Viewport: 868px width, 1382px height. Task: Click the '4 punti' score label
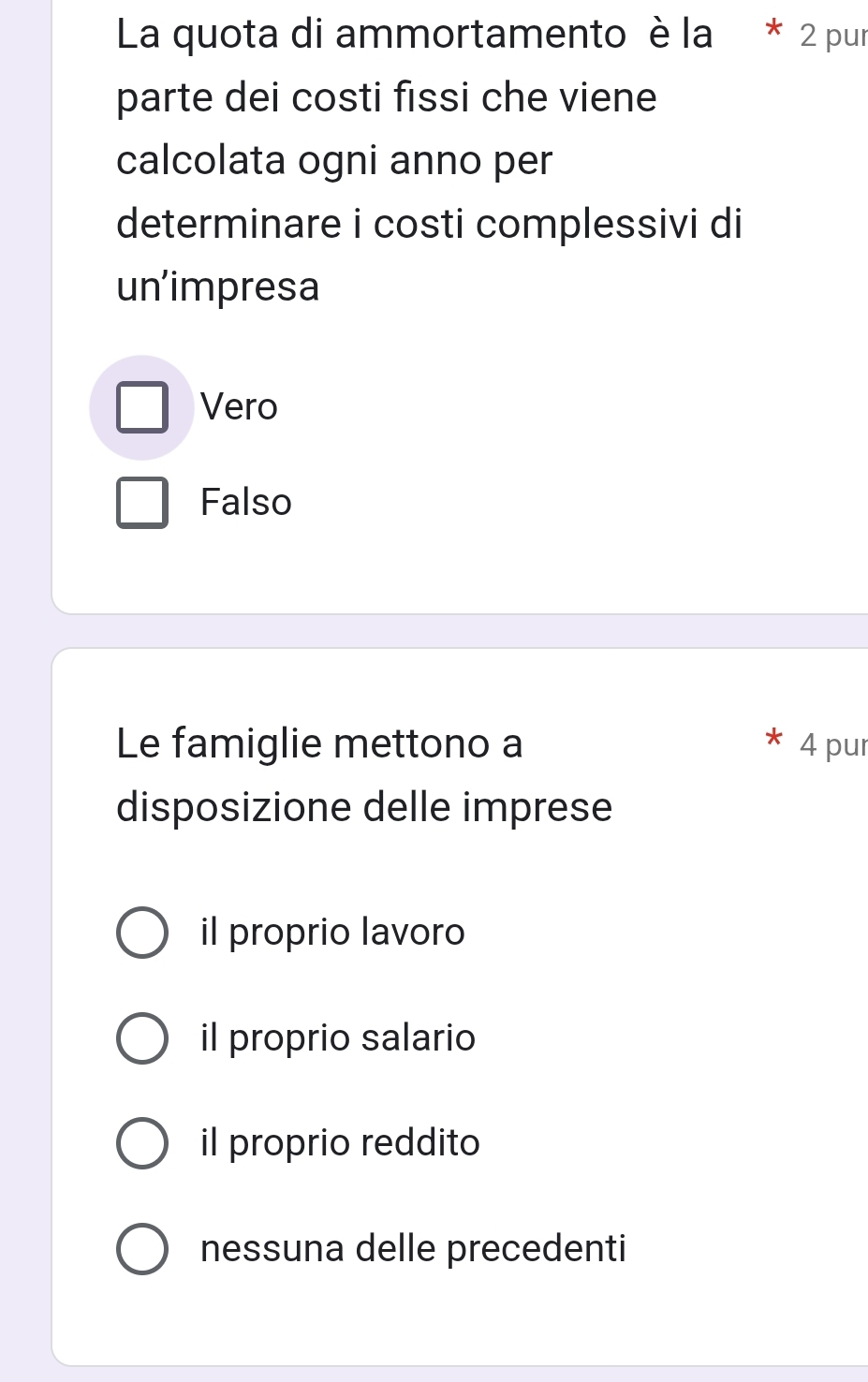[832, 745]
